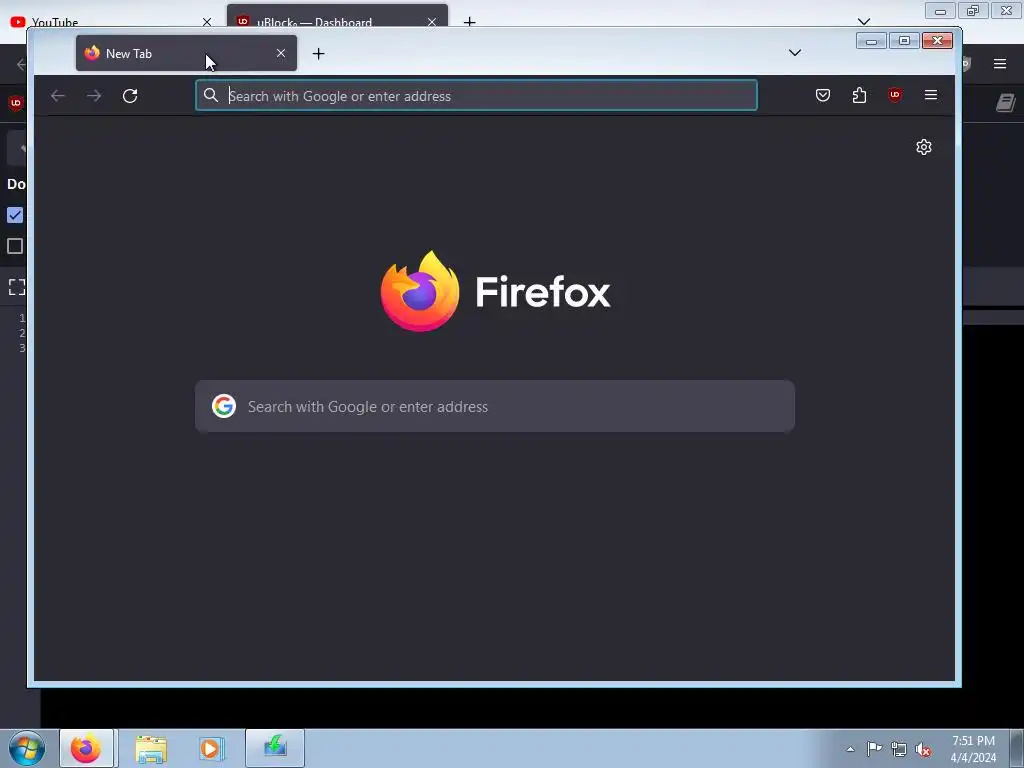Click the Firefox taskbar icon

pos(86,748)
